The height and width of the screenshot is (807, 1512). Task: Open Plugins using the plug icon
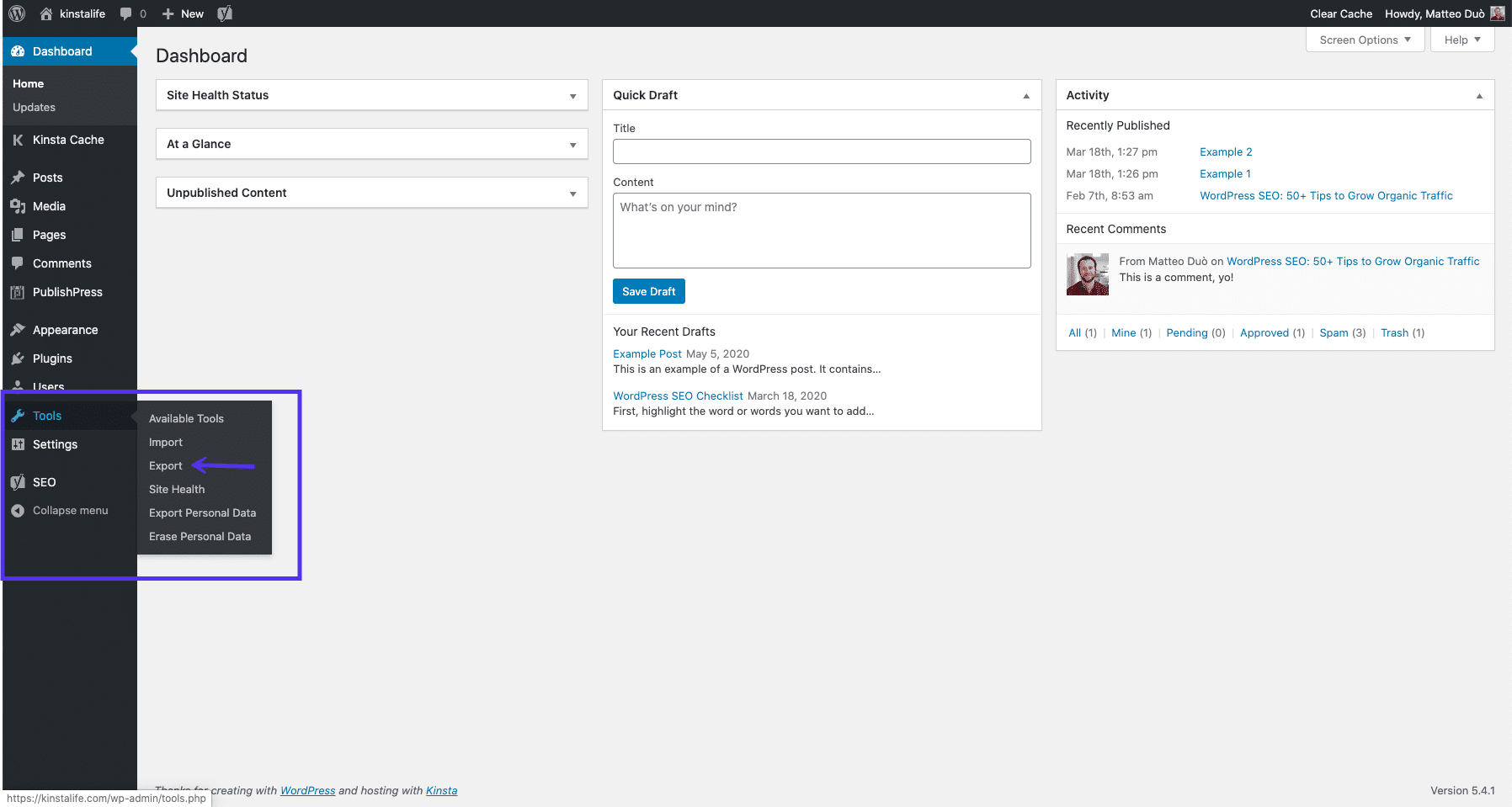click(19, 358)
